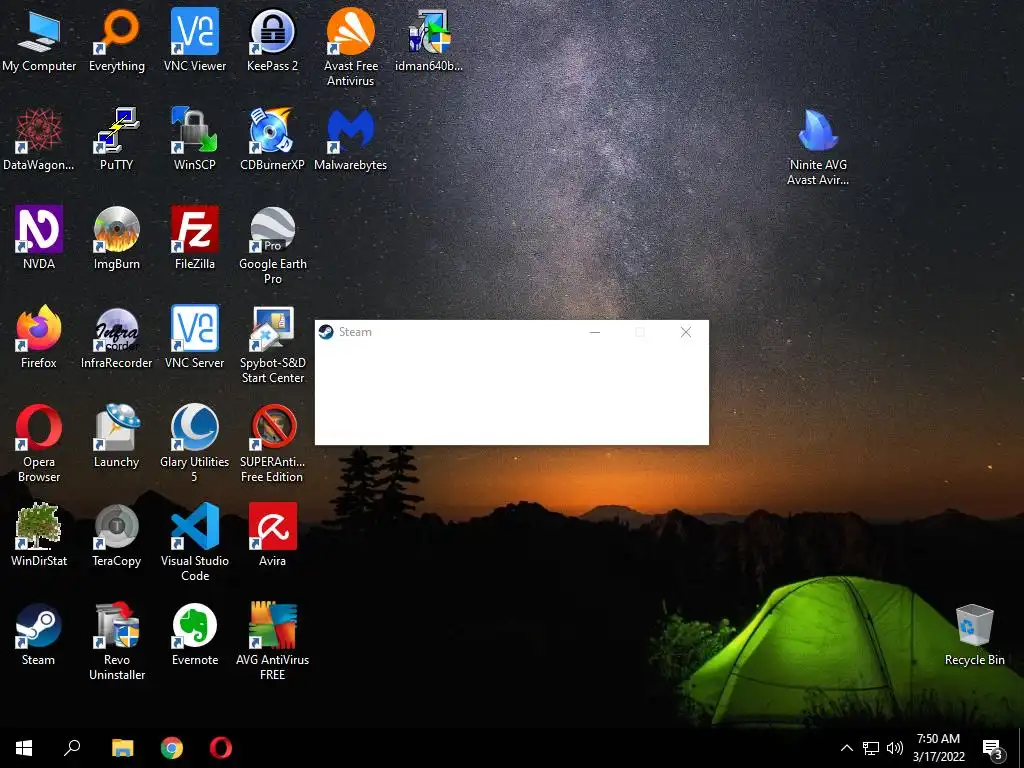
Task: Open My Computer desktop icon
Action: point(39,40)
